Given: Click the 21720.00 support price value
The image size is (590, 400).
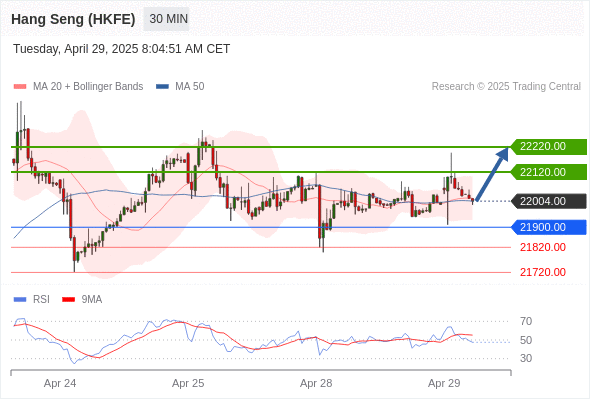Looking at the screenshot, I should tap(543, 272).
